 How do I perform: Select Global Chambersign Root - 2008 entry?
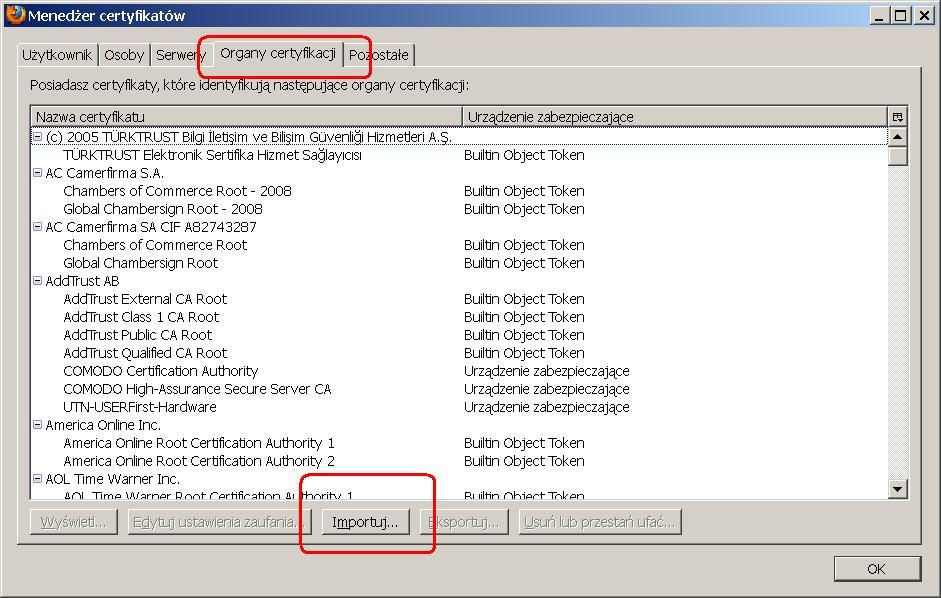(163, 209)
